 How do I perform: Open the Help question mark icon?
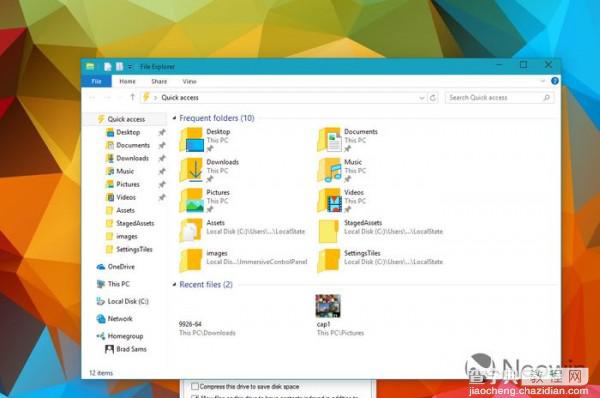coord(554,81)
